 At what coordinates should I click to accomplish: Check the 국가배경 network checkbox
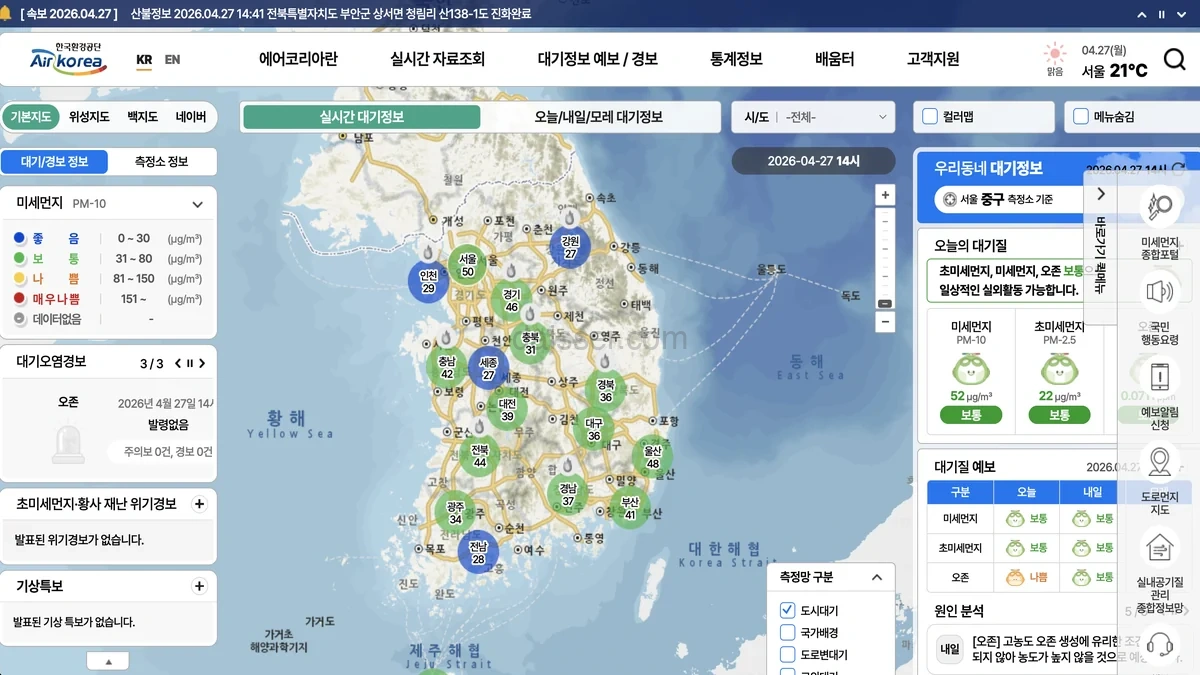(x=787, y=632)
